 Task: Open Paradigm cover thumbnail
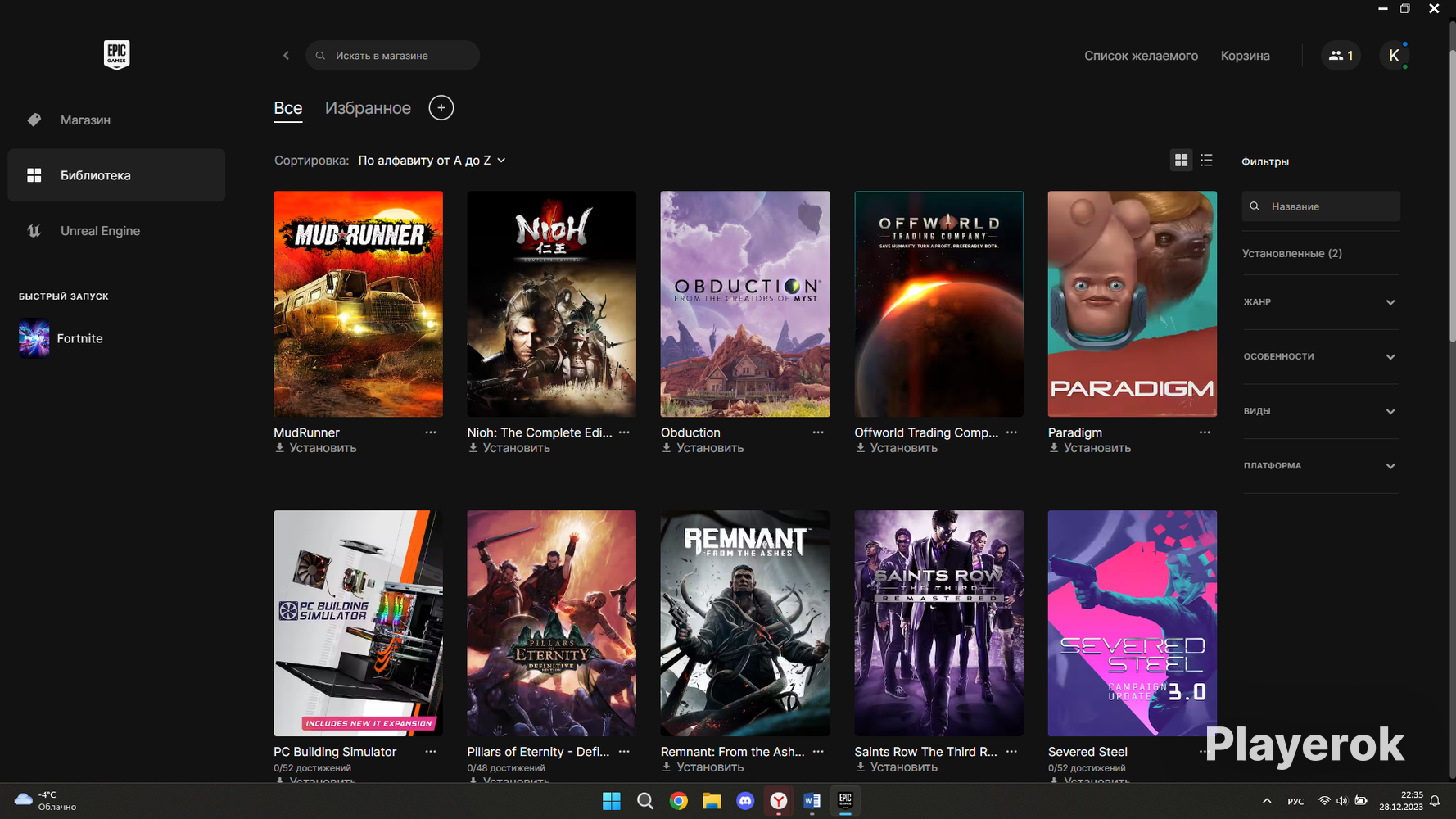(1133, 304)
